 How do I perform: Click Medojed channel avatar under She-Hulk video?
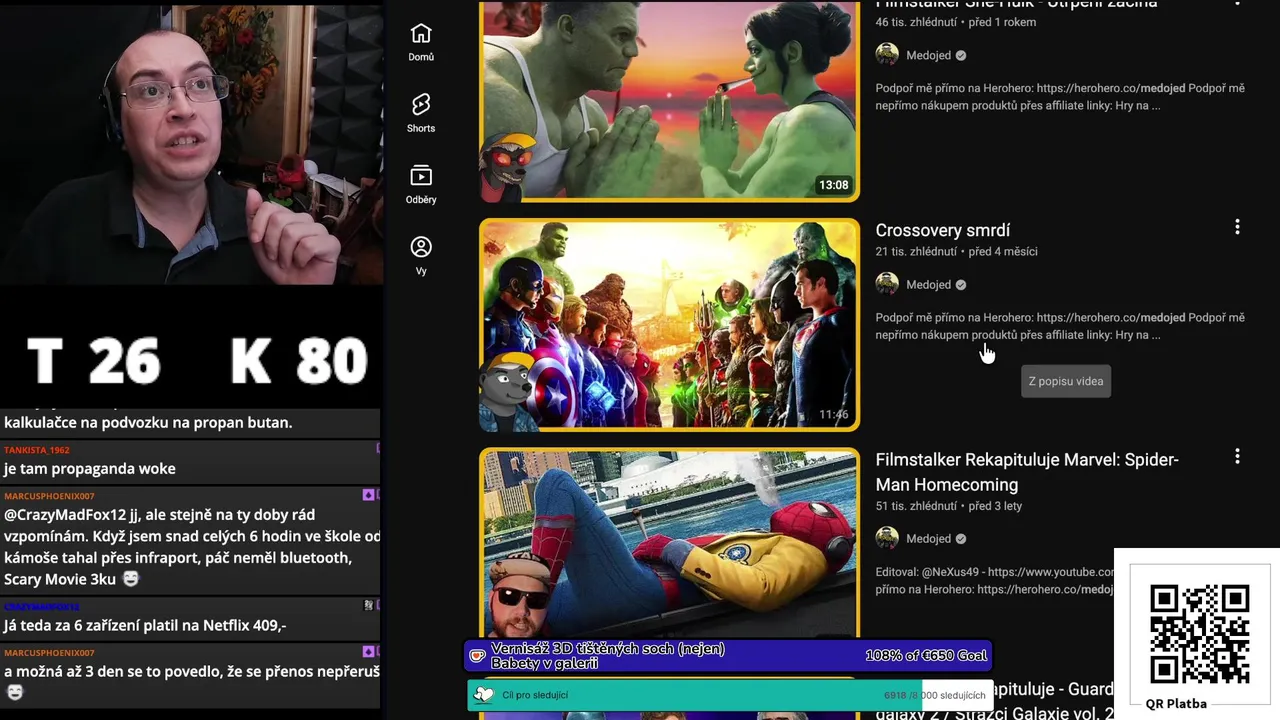[887, 55]
